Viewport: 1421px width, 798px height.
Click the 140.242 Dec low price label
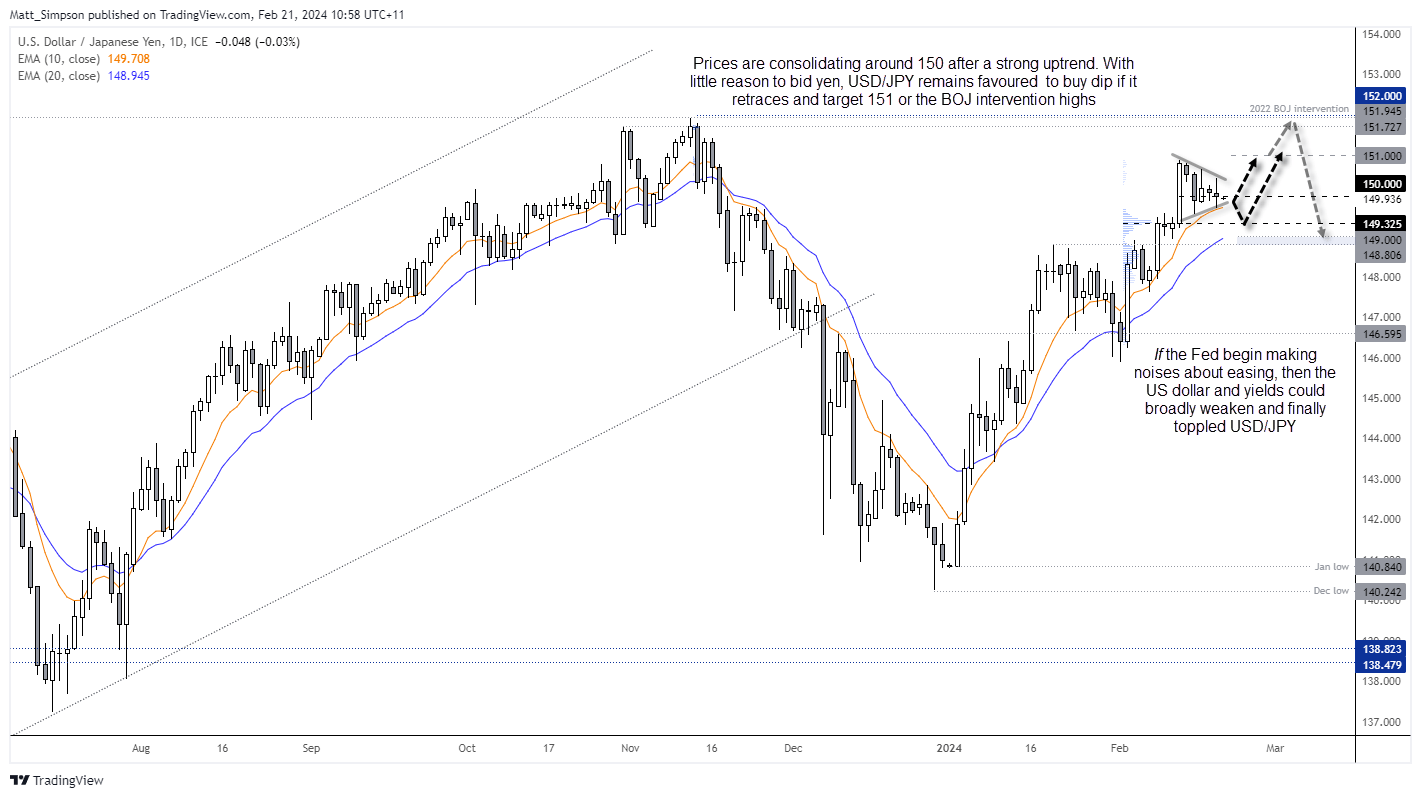pyautogui.click(x=1381, y=591)
